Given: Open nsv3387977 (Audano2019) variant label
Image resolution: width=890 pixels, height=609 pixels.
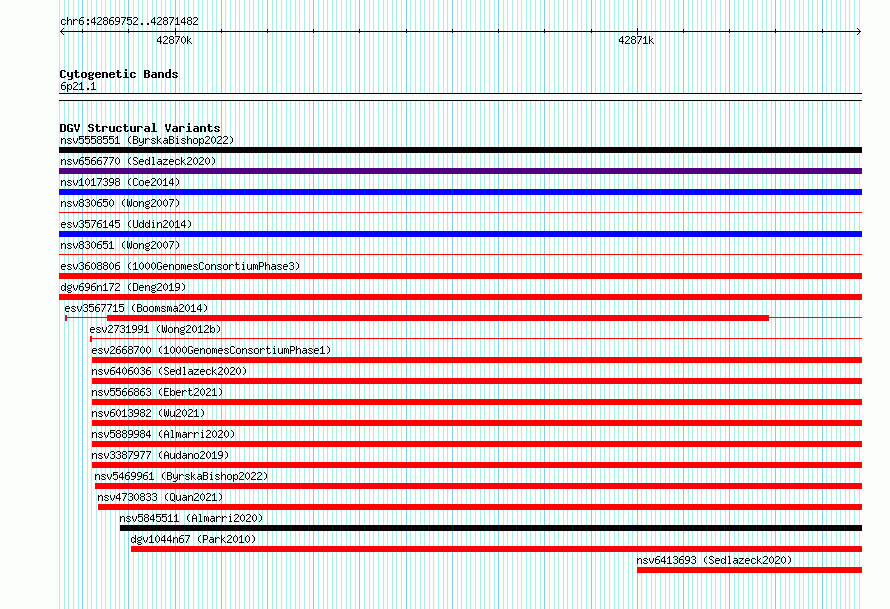Looking at the screenshot, I should 160,455.
